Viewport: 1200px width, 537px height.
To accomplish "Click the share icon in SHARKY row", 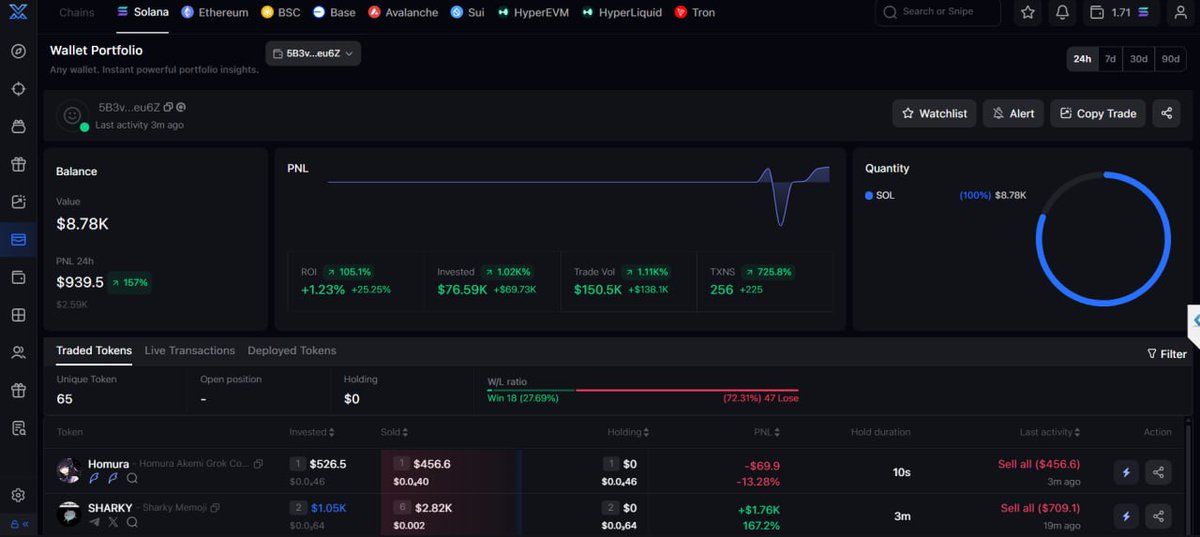I will pyautogui.click(x=1158, y=516).
